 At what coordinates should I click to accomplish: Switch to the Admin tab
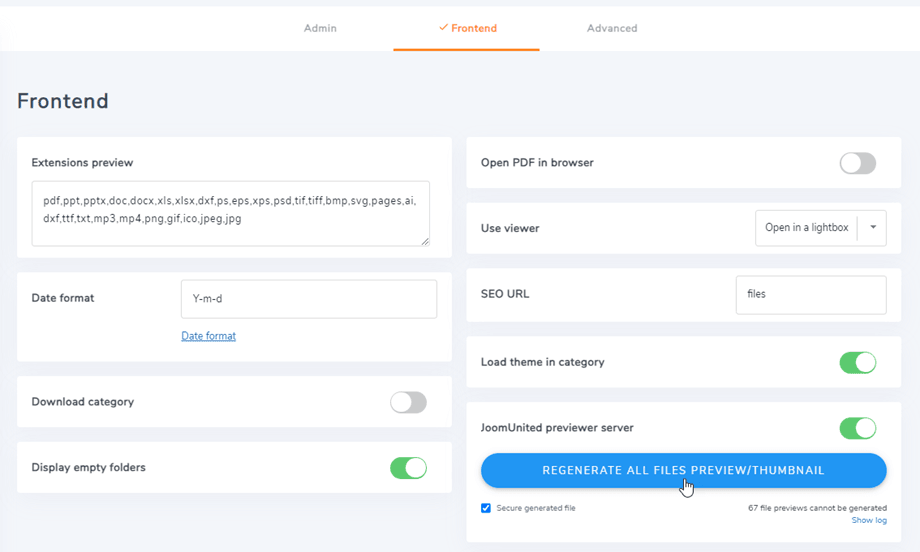pyautogui.click(x=320, y=28)
